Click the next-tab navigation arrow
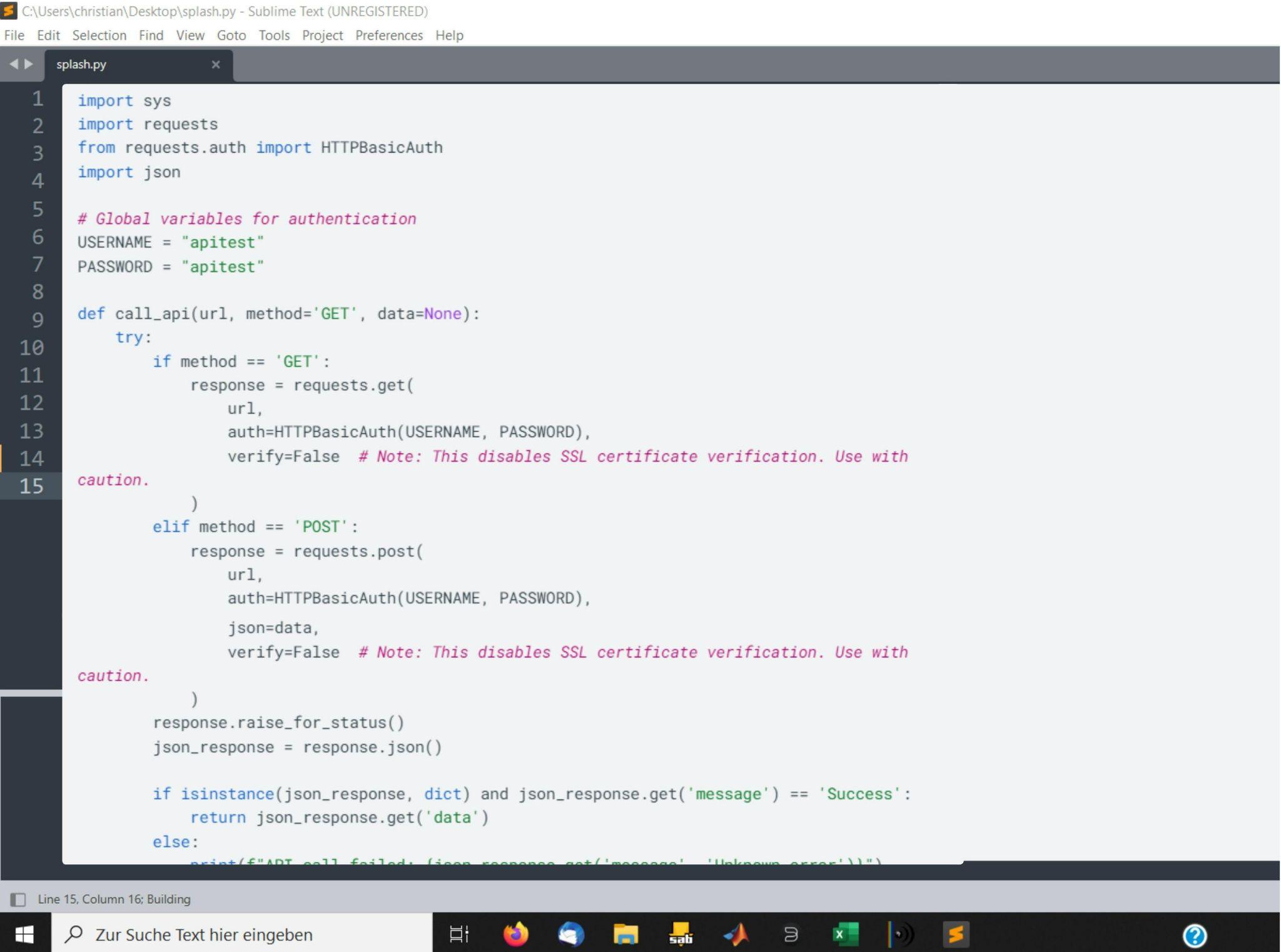Viewport: 1281px width, 952px height. (x=29, y=63)
